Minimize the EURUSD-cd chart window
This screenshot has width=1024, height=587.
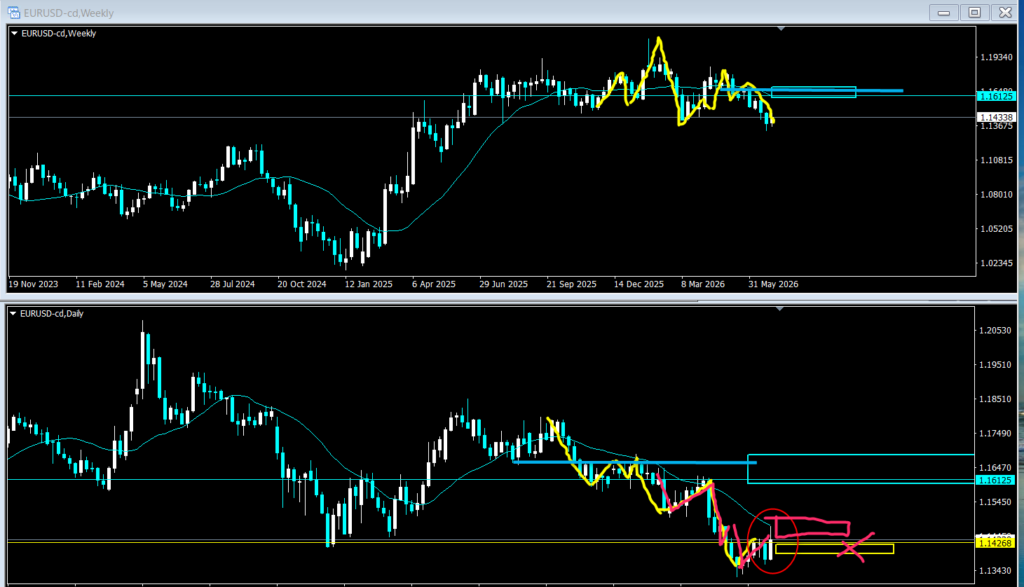(x=944, y=12)
